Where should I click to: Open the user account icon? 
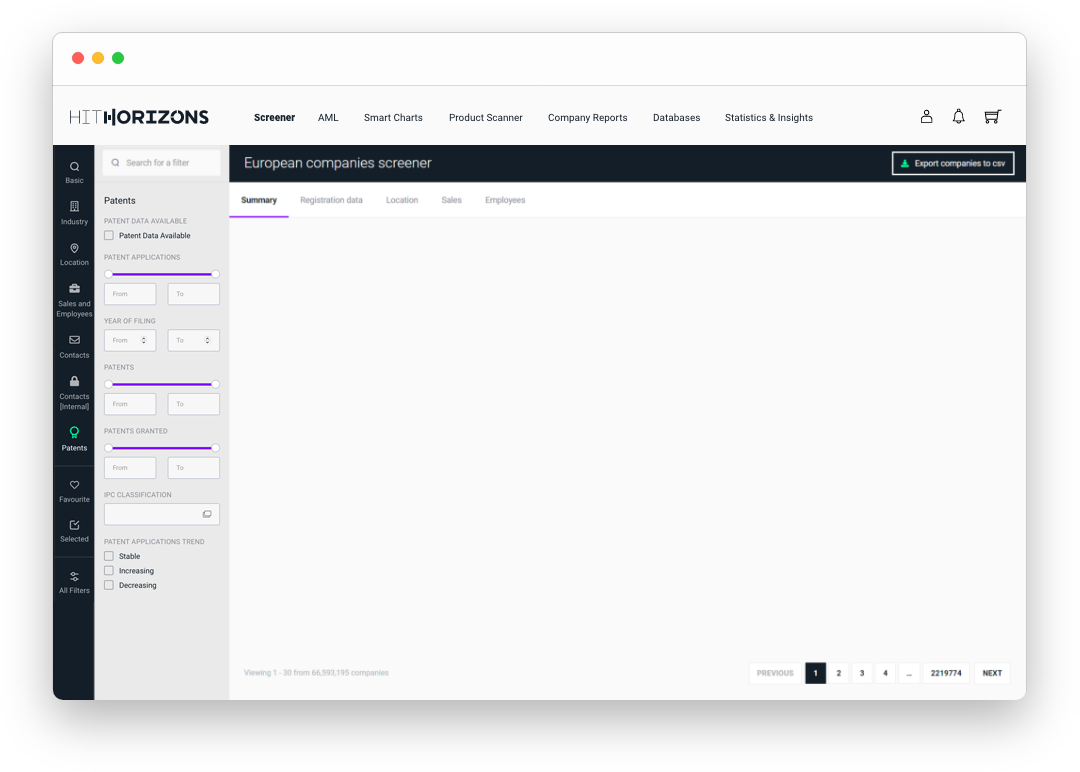pyautogui.click(x=926, y=117)
